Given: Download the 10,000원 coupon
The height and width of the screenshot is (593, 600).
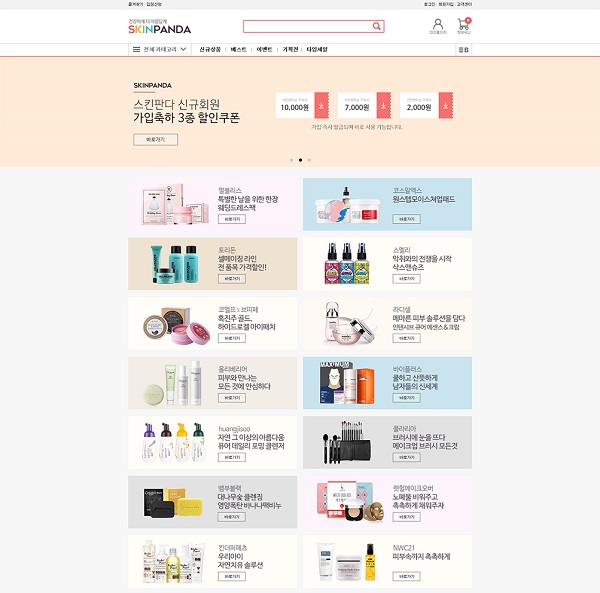Looking at the screenshot, I should tap(321, 105).
